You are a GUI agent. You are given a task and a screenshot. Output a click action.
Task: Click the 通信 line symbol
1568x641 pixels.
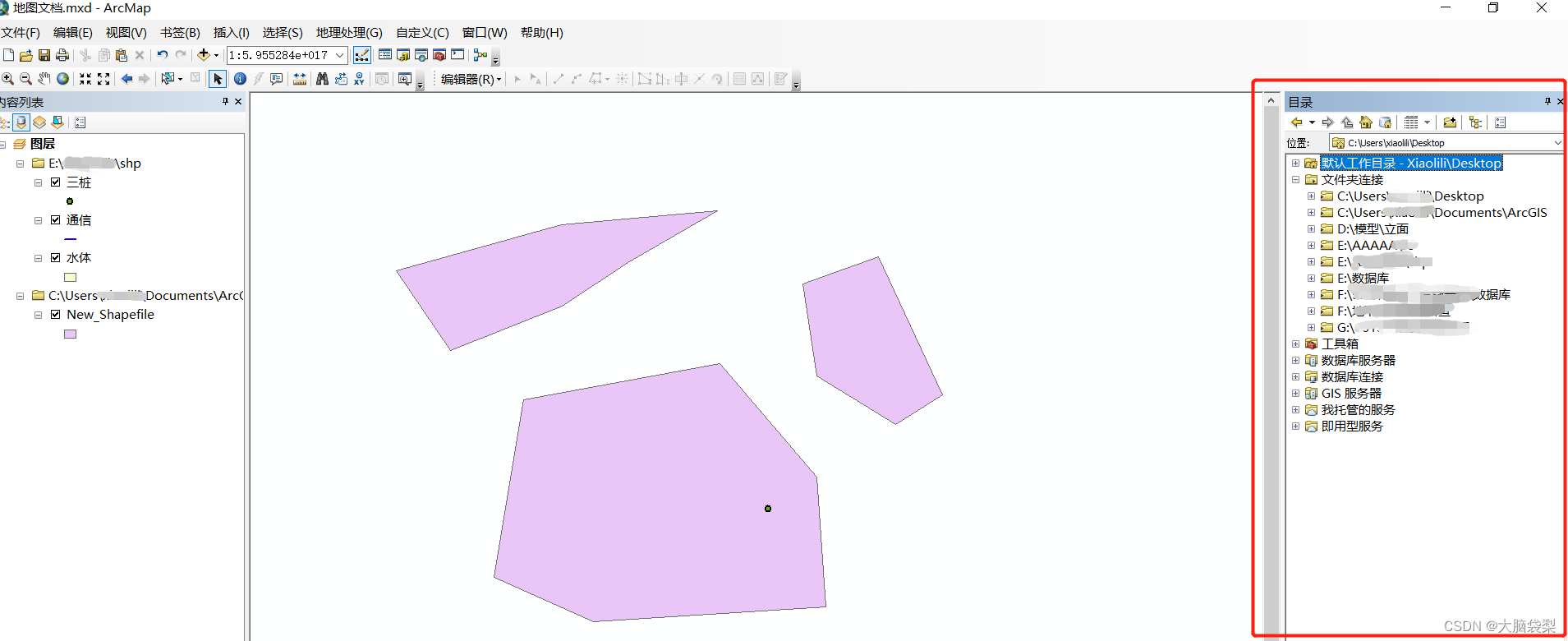click(x=71, y=239)
